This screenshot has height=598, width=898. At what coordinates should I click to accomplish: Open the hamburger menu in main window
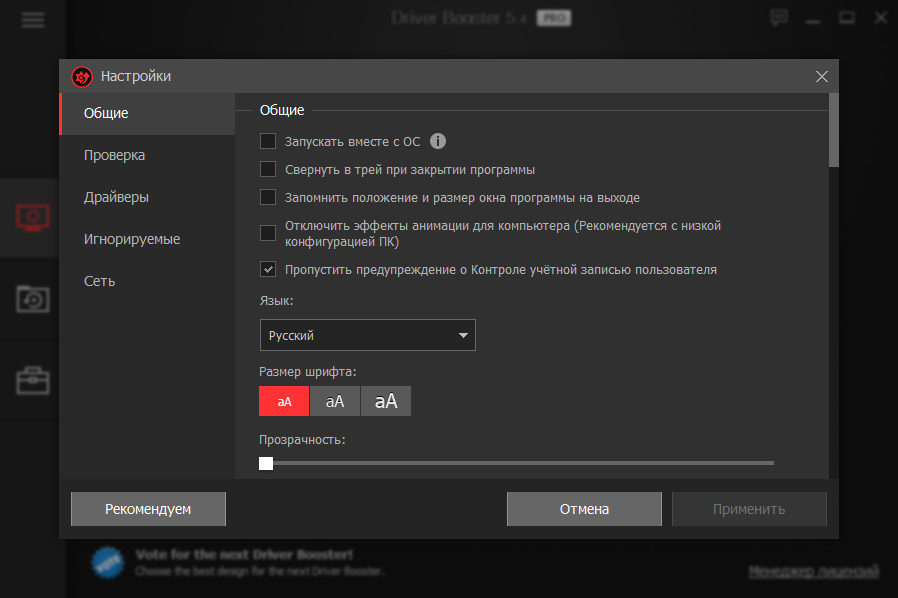33,20
